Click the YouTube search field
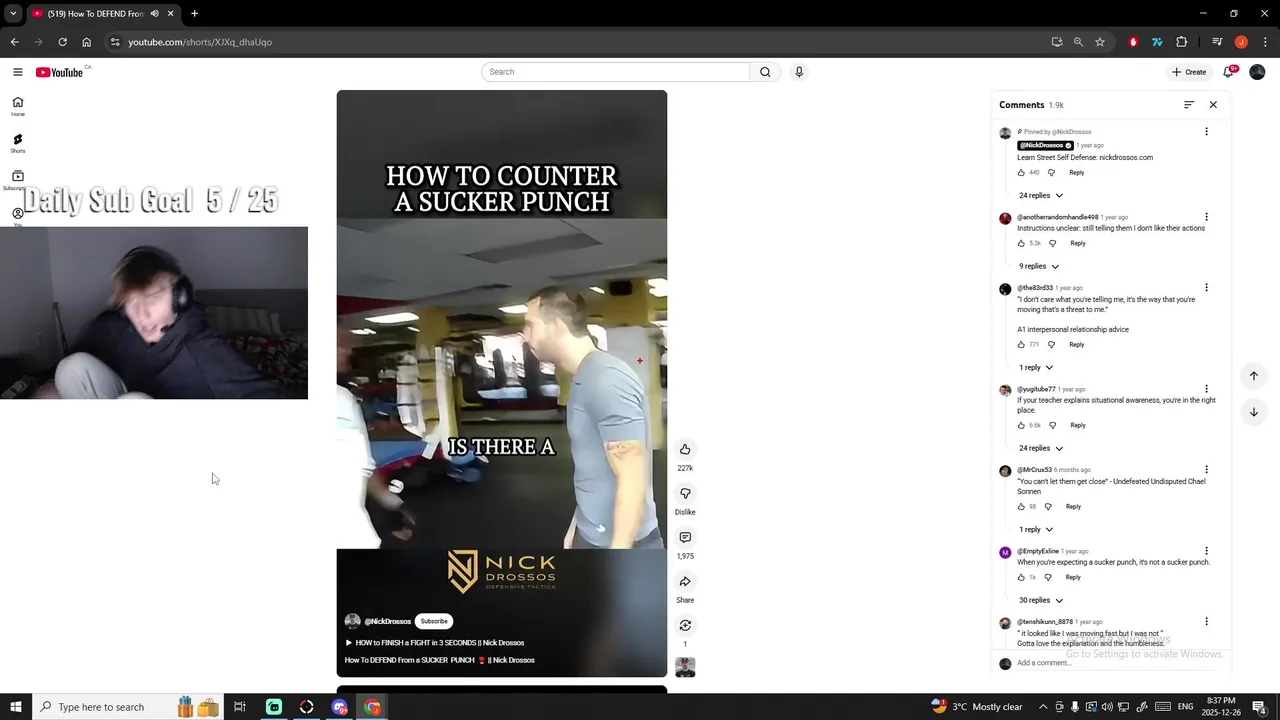1280x720 pixels. coord(615,72)
